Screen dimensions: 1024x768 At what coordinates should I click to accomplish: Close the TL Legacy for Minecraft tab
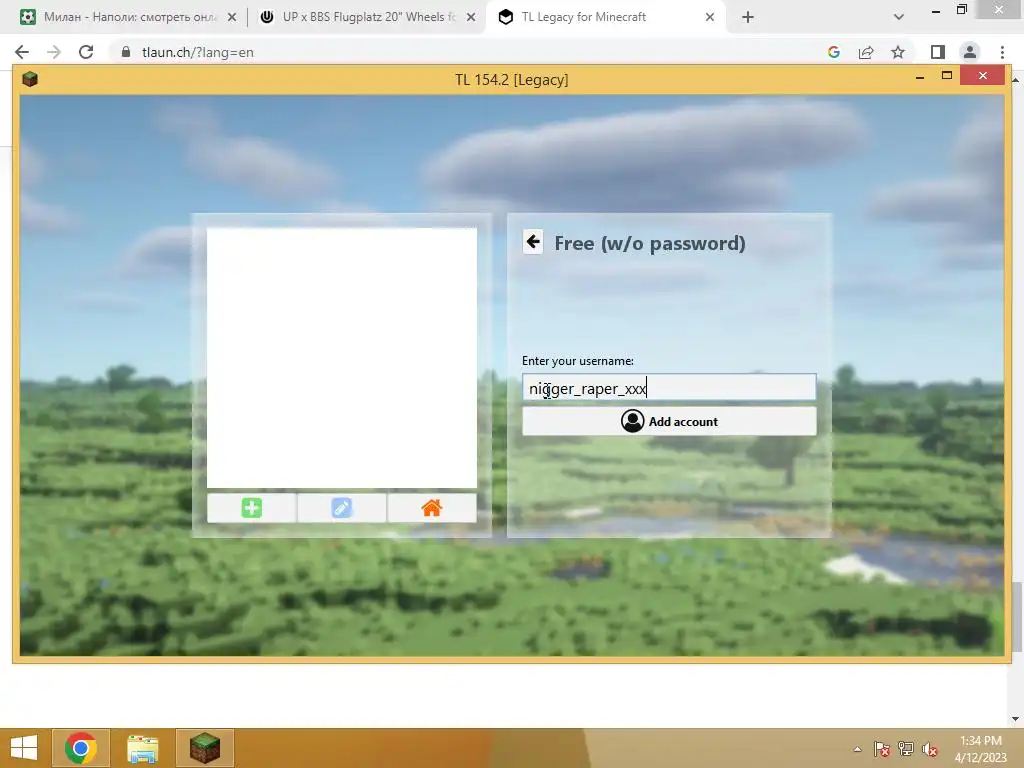pyautogui.click(x=710, y=18)
